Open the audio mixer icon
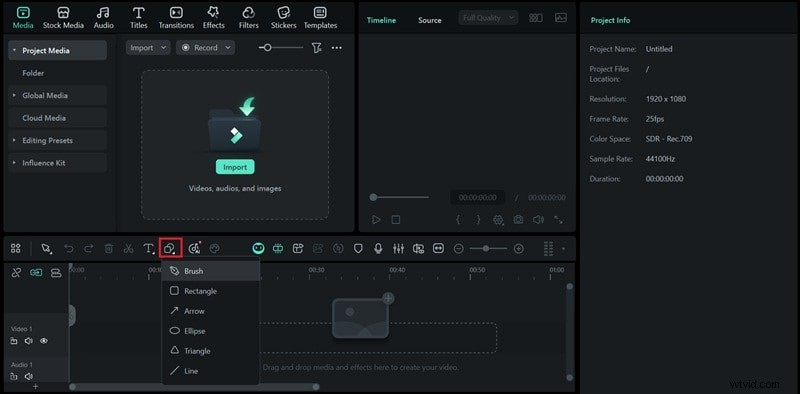This screenshot has height=394, width=800. point(398,249)
